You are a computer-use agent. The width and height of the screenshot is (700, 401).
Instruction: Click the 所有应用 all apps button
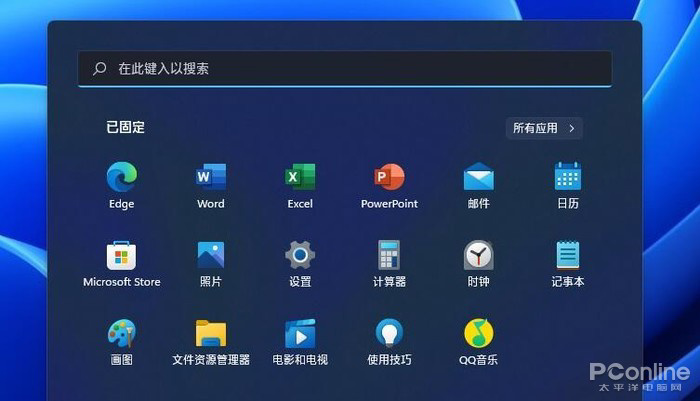[544, 128]
